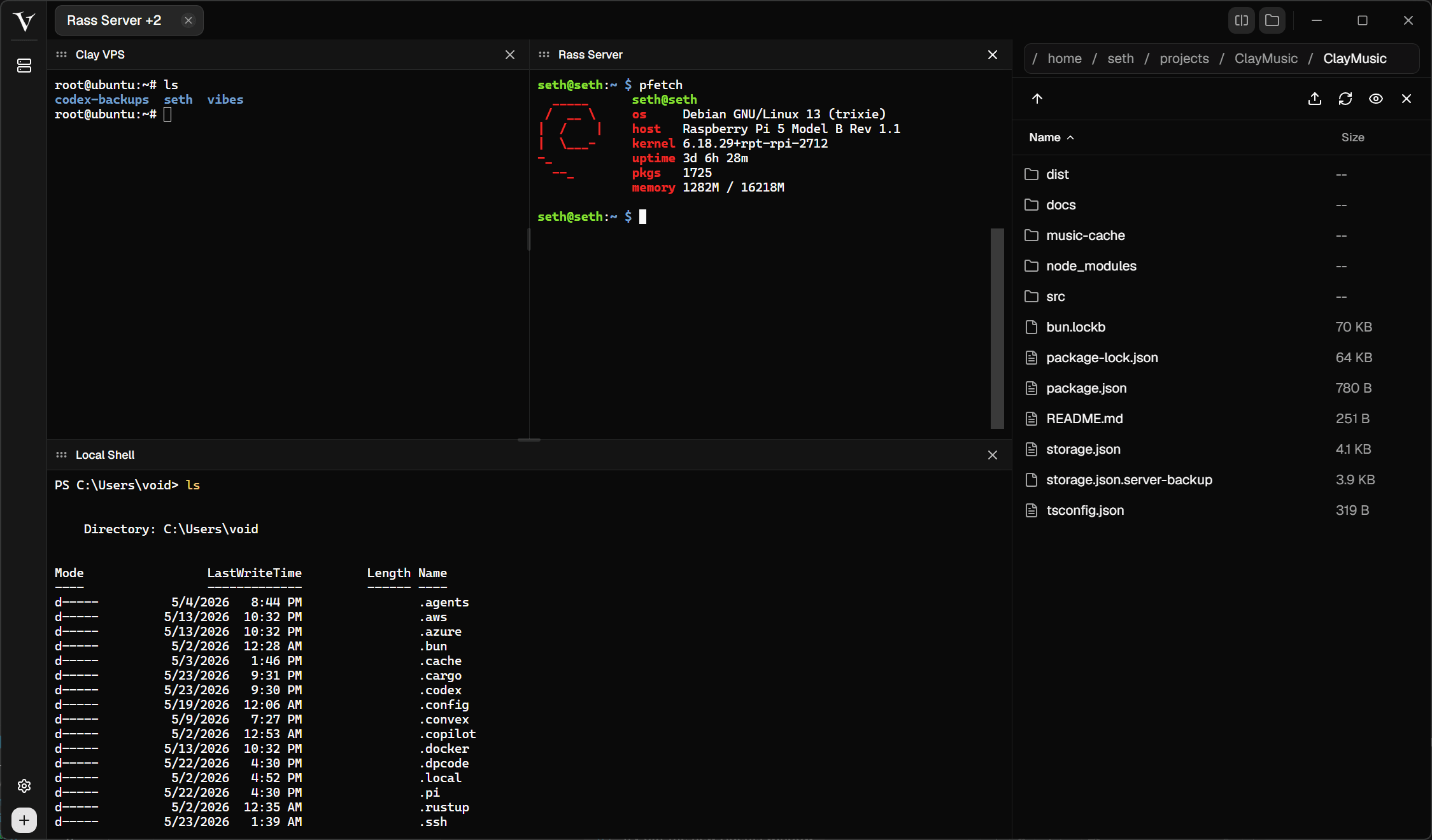
Task: Go up one directory in file browser
Action: click(x=1037, y=99)
